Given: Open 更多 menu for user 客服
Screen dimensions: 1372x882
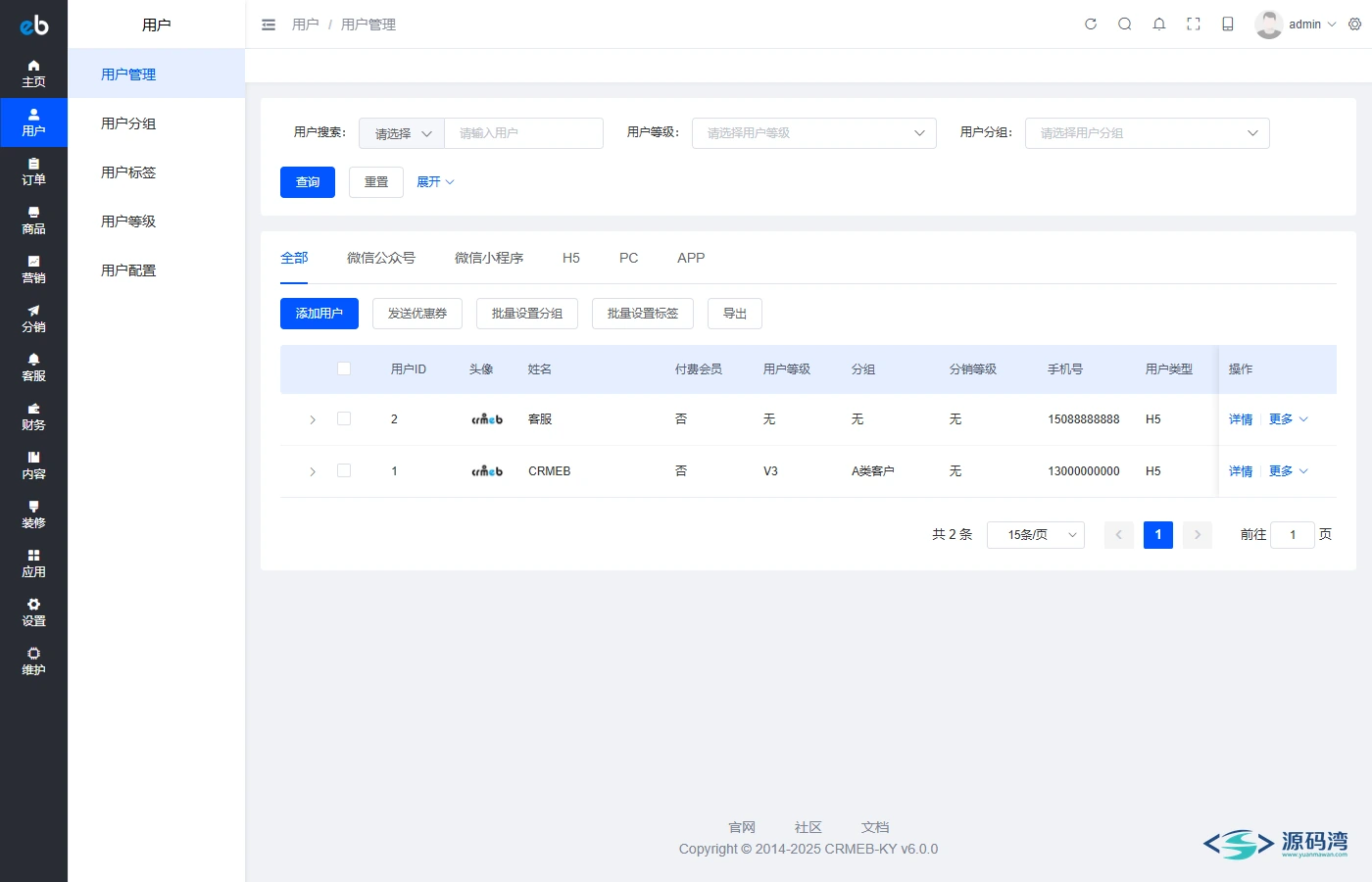Looking at the screenshot, I should [1289, 419].
